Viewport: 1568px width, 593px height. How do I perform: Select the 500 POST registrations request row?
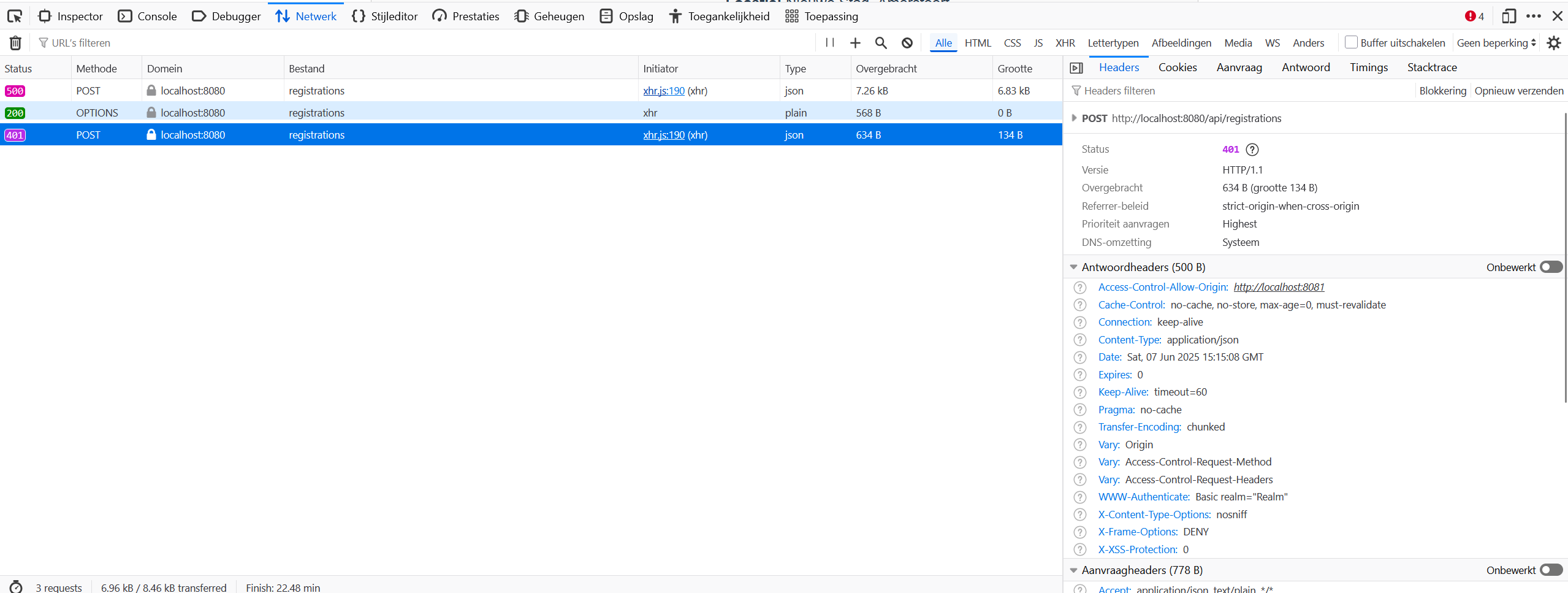[531, 91]
